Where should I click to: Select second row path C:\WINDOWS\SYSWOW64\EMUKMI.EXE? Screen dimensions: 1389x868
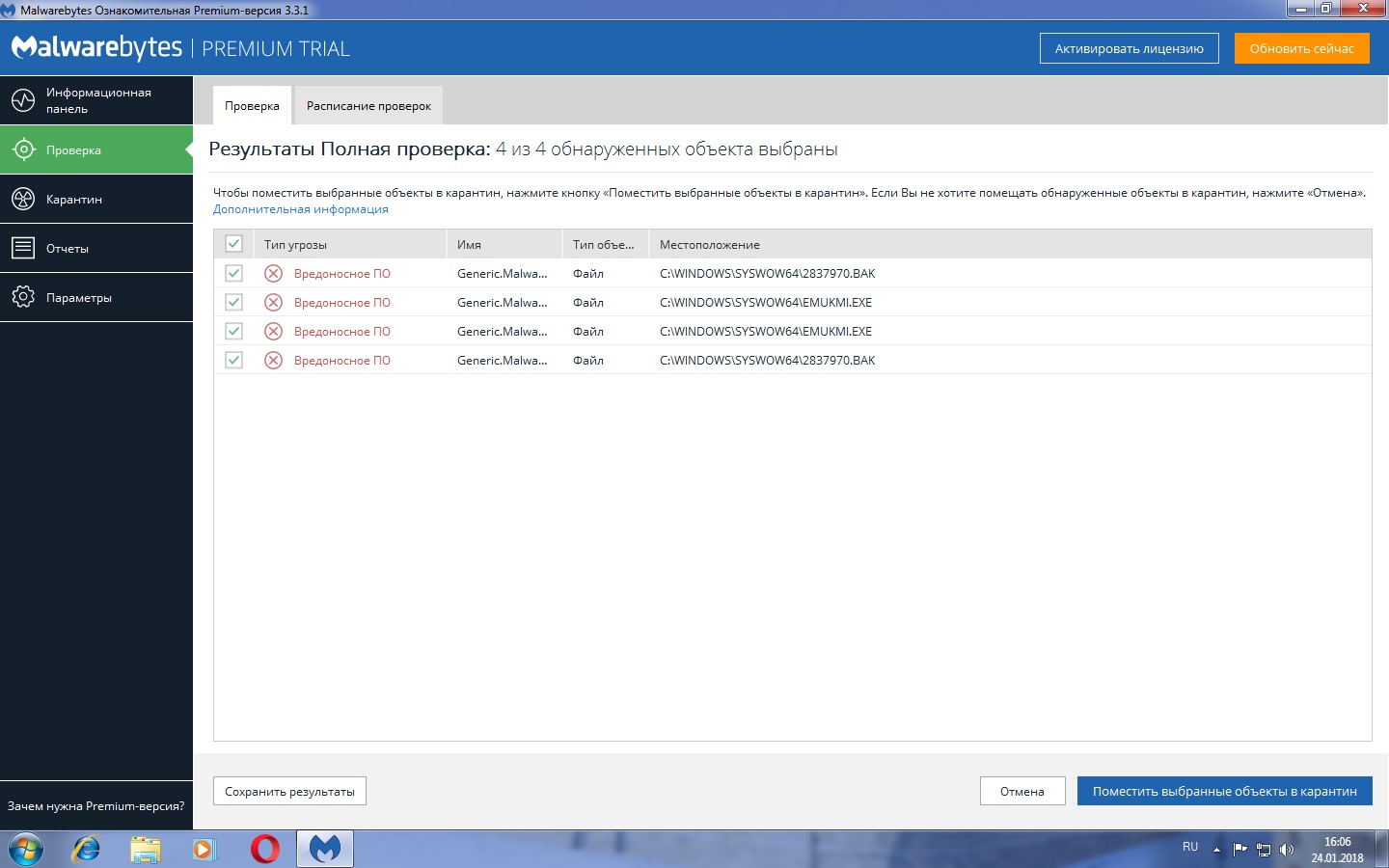pyautogui.click(x=766, y=303)
